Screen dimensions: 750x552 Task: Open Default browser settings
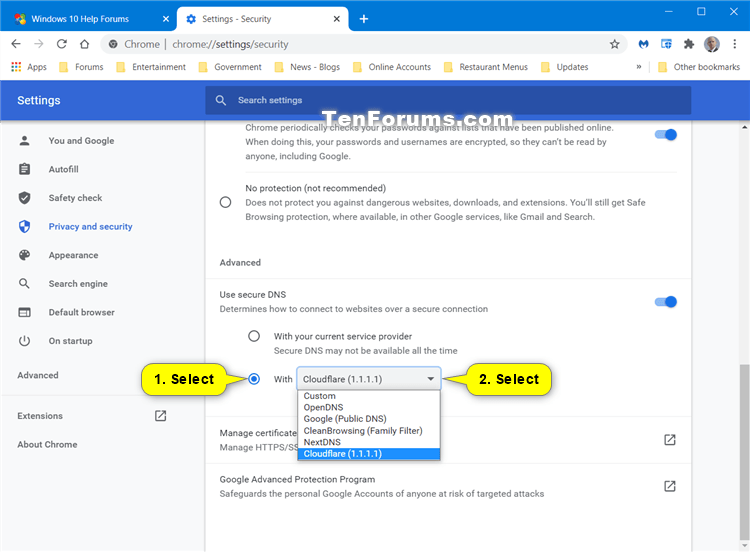[81, 312]
